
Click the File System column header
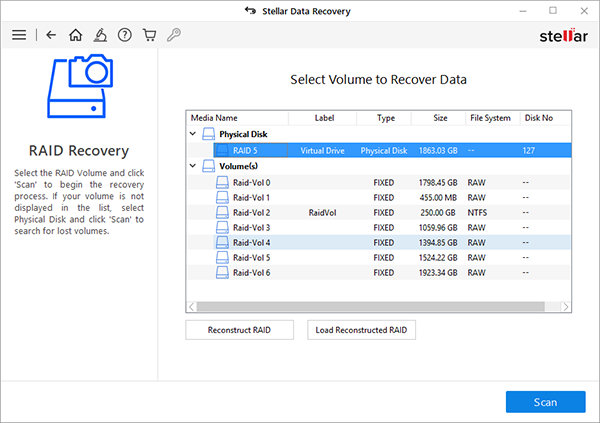pos(490,118)
